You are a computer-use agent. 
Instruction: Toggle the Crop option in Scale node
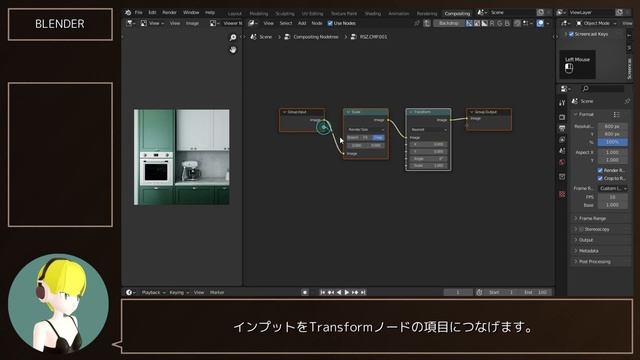[378, 138]
